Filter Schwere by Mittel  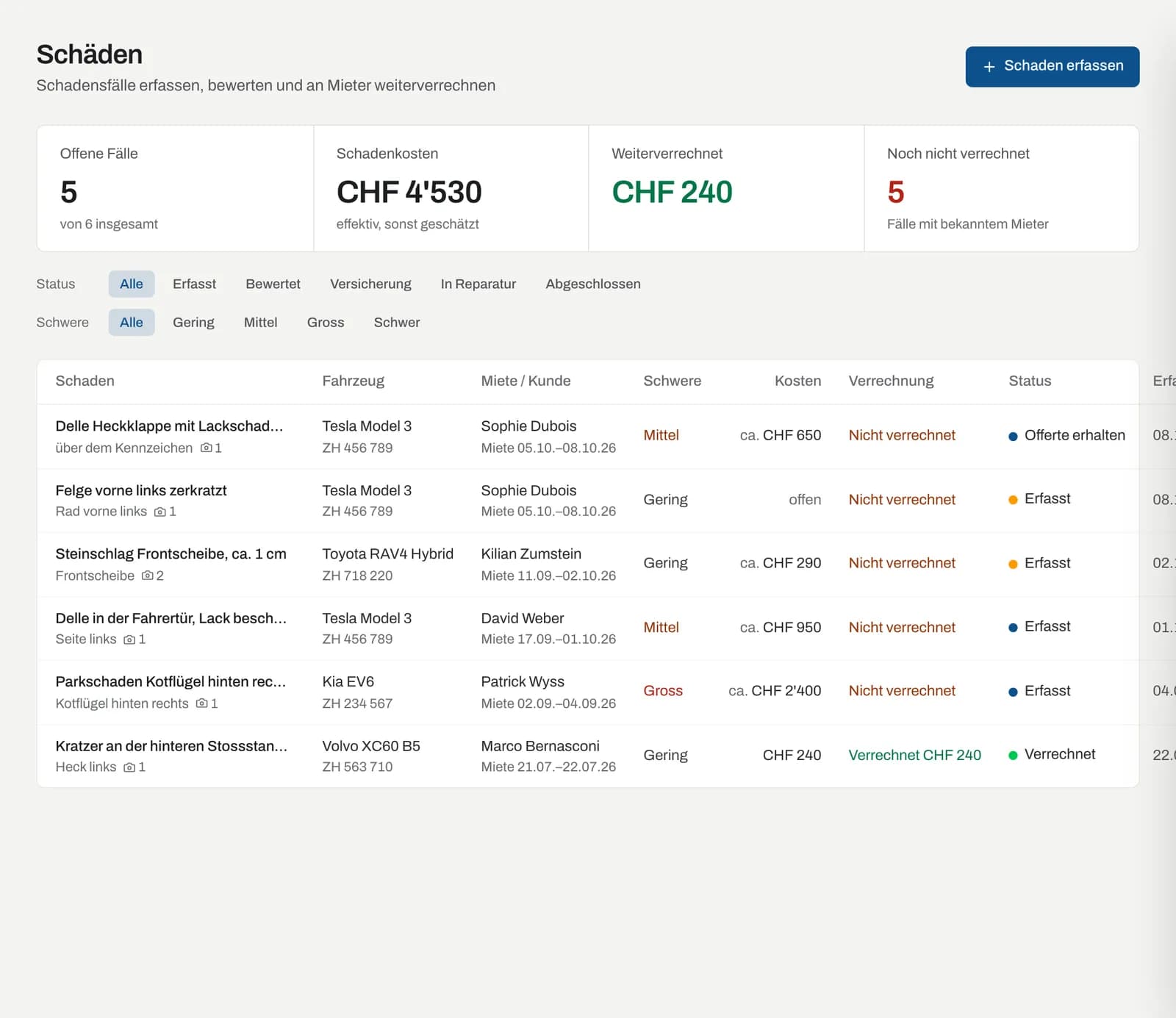[x=260, y=322]
